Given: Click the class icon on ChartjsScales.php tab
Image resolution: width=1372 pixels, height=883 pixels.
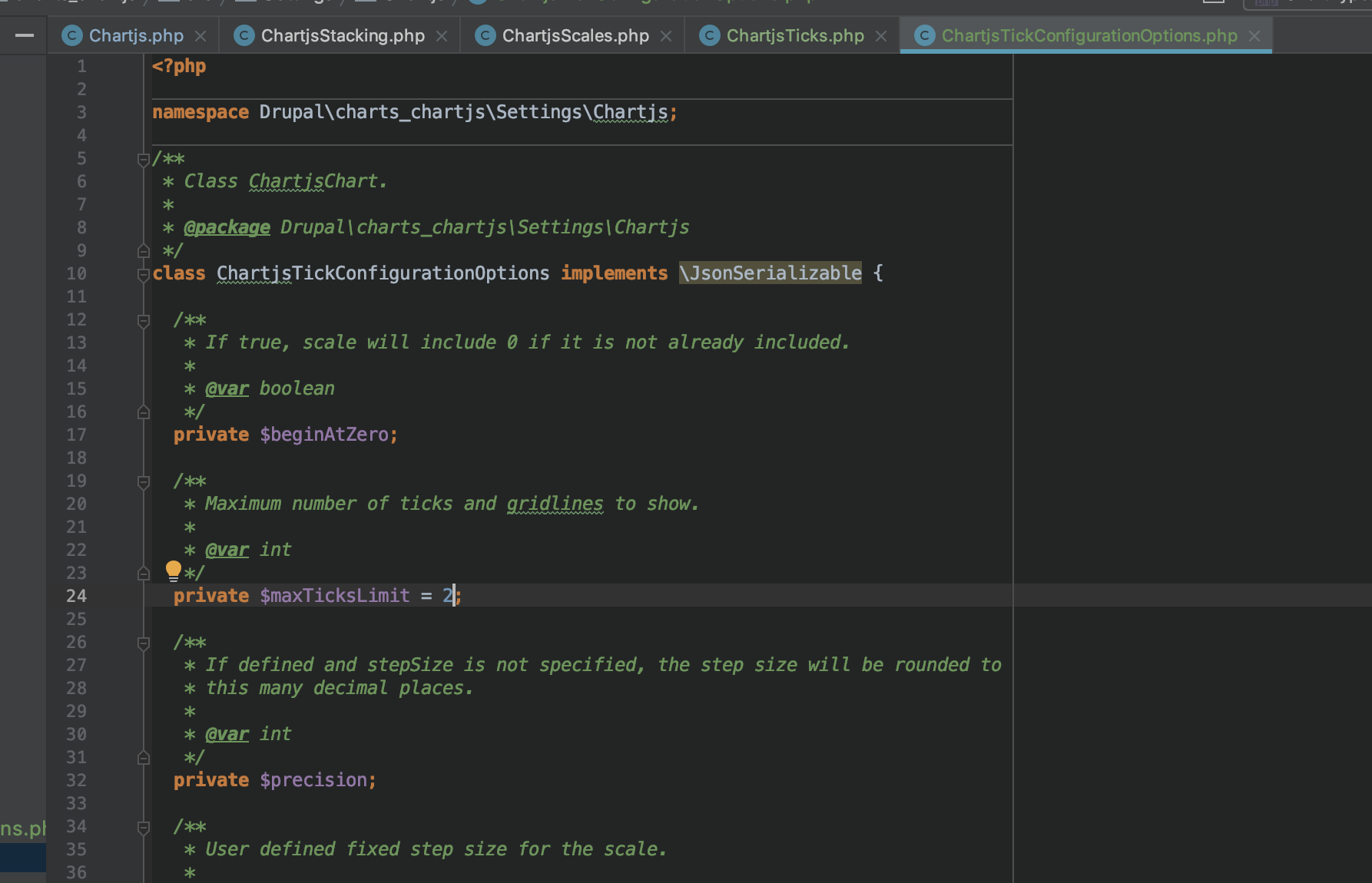Looking at the screenshot, I should (x=486, y=35).
